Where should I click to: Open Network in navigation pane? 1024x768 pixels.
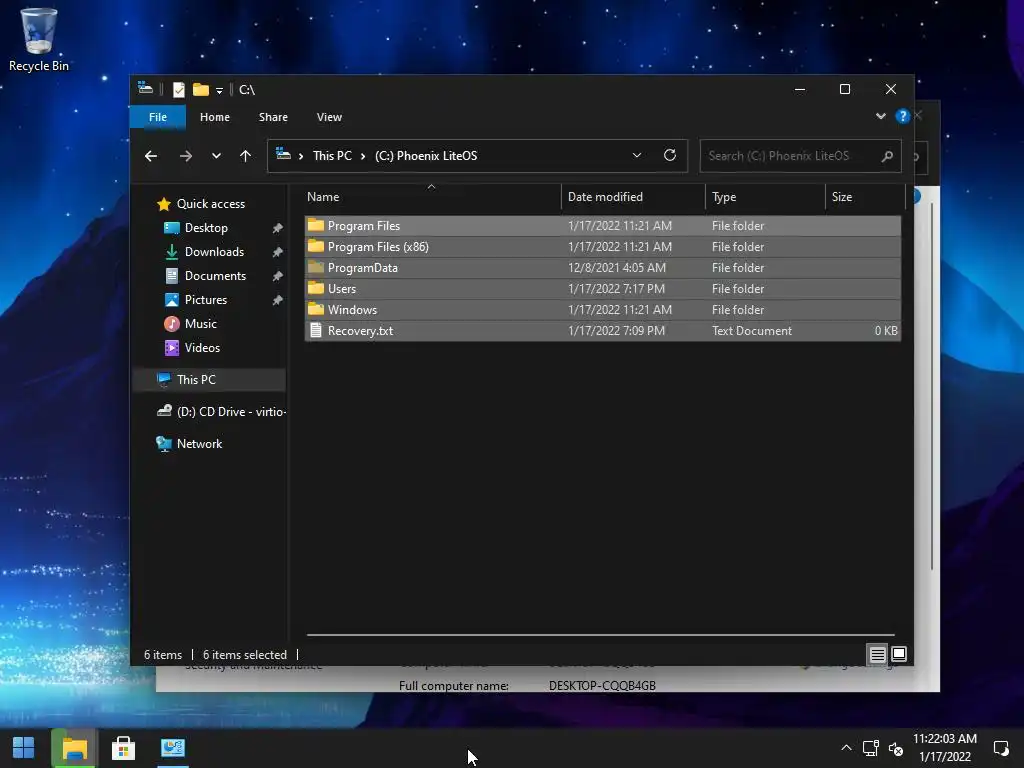coord(199,443)
